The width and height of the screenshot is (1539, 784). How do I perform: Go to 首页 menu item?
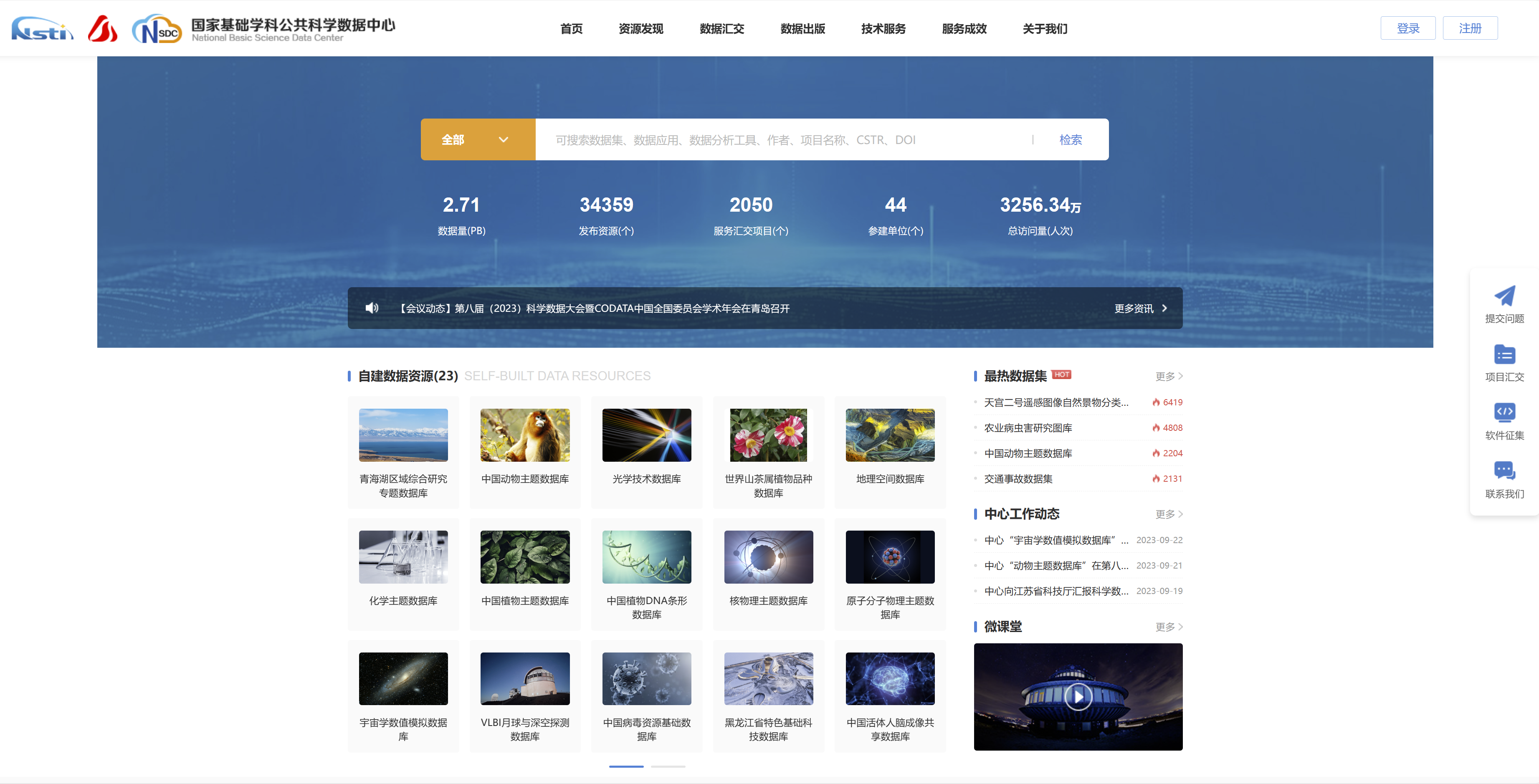pos(571,29)
